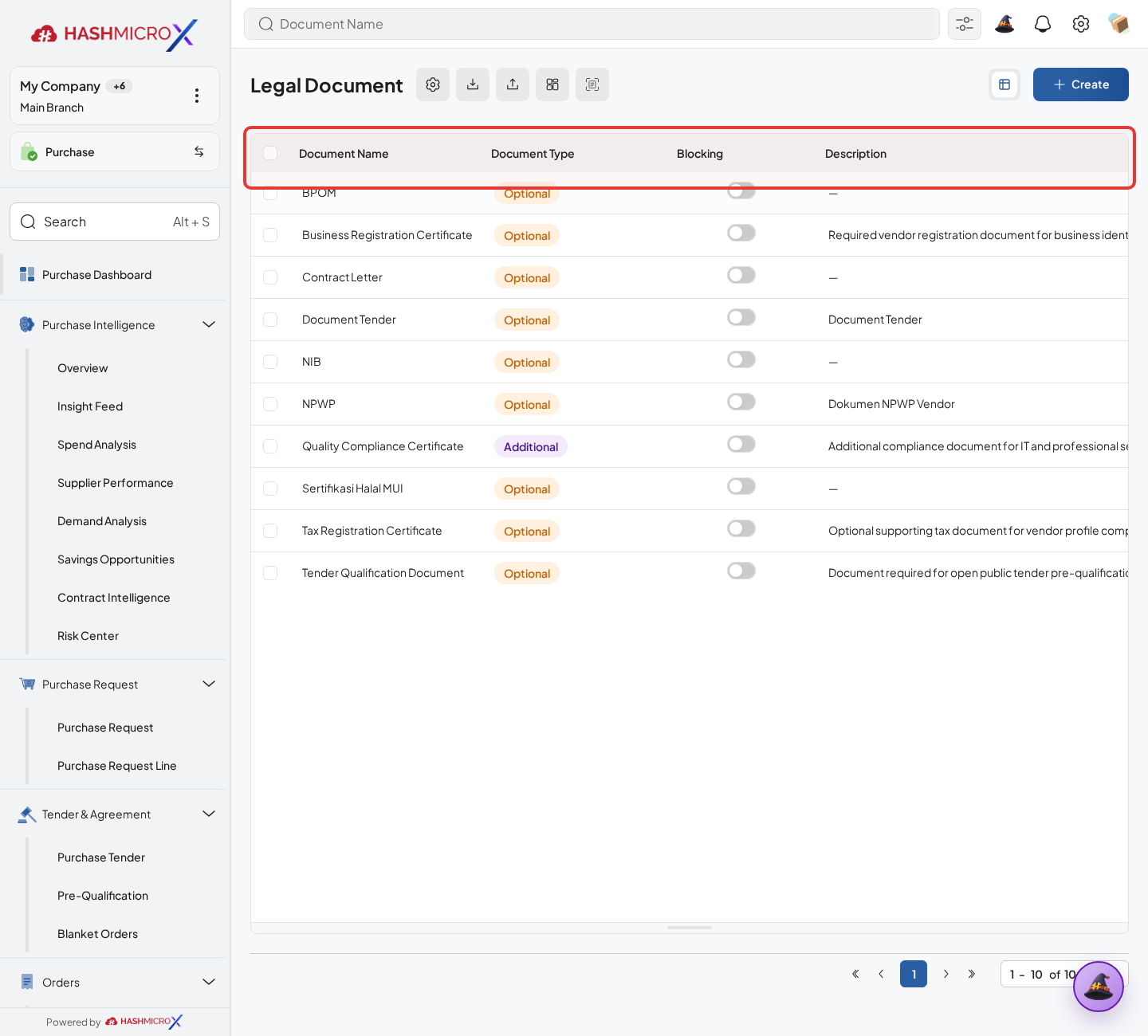1148x1036 pixels.
Task: Collapse the Tender & Agreement section
Action: point(209,814)
